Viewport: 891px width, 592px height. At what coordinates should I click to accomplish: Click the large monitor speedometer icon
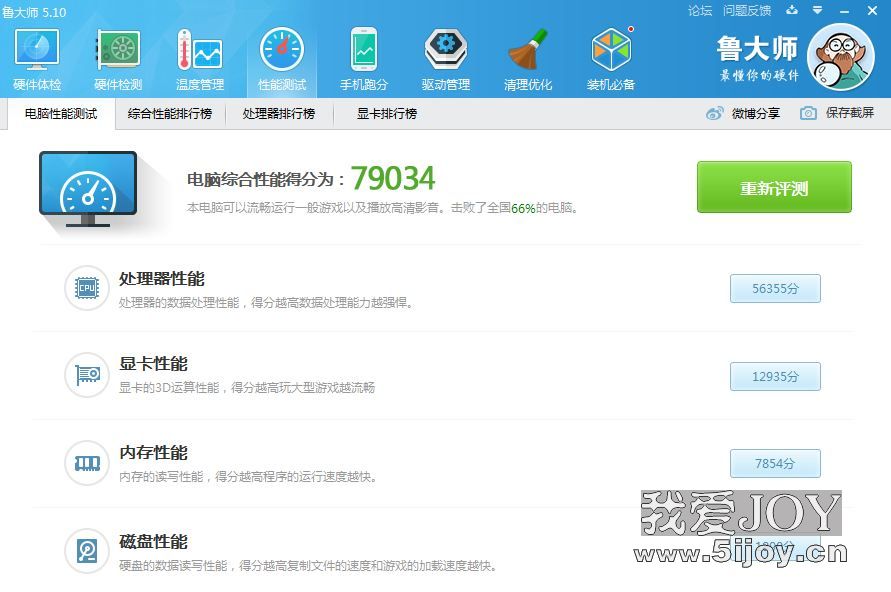[x=88, y=190]
